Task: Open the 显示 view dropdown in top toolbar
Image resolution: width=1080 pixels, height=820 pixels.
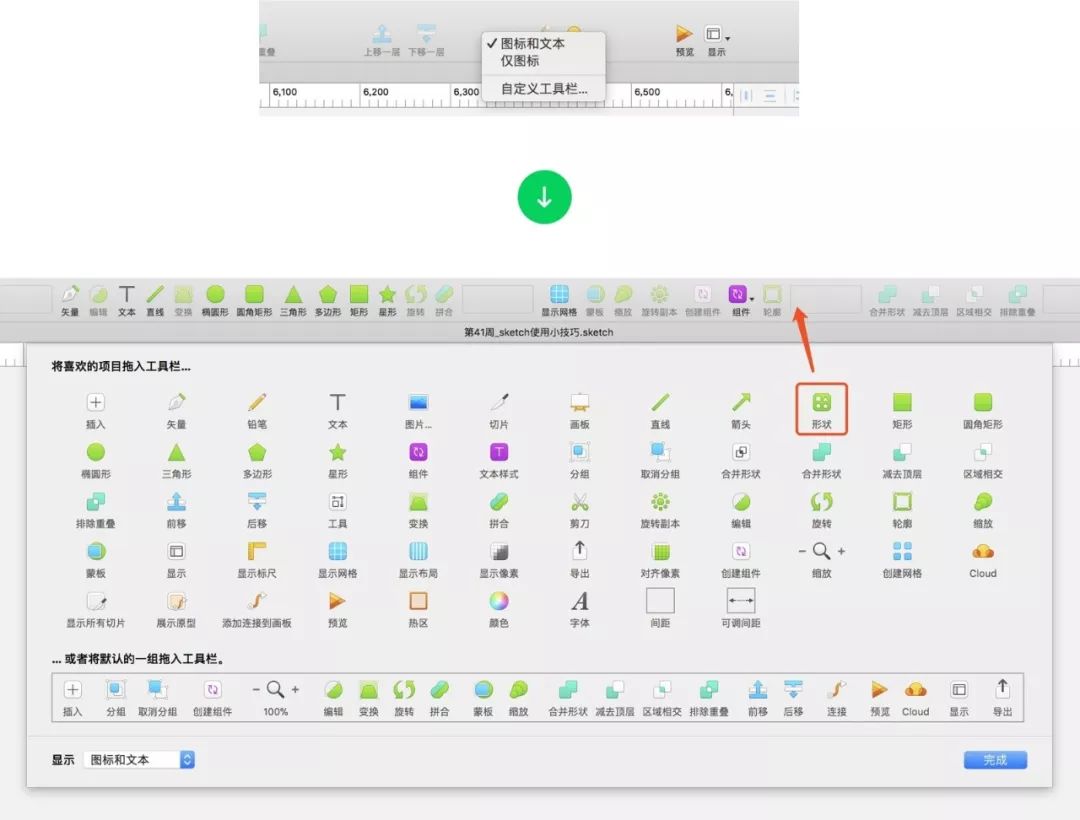Action: 716,41
